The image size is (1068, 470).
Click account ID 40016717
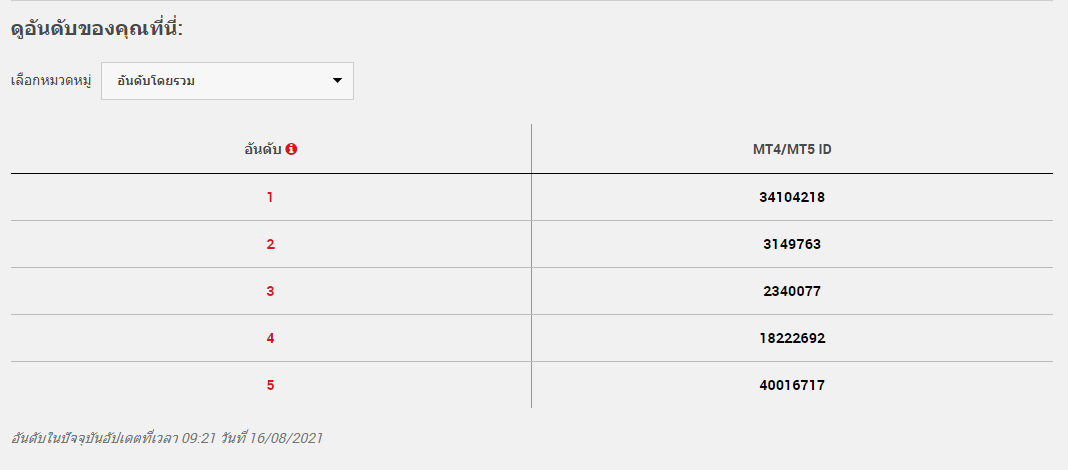792,386
